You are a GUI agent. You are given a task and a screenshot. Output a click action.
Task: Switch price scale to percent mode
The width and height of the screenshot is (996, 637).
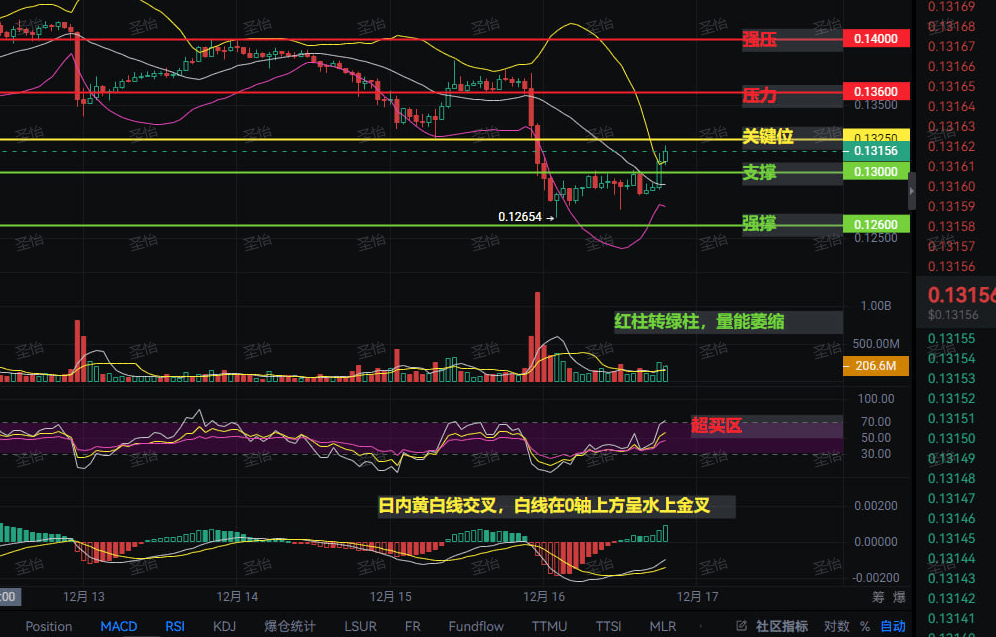coord(865,626)
